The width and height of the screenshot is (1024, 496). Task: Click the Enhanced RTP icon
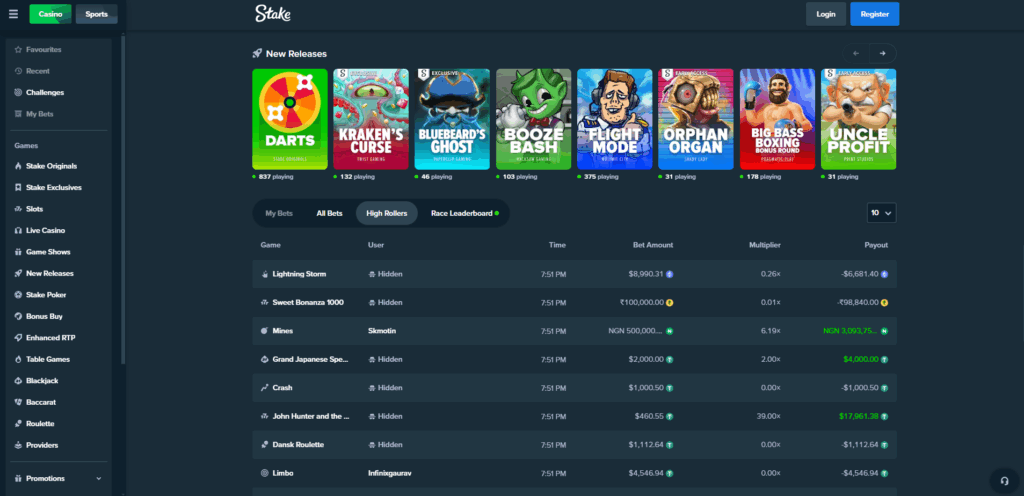[18, 338]
